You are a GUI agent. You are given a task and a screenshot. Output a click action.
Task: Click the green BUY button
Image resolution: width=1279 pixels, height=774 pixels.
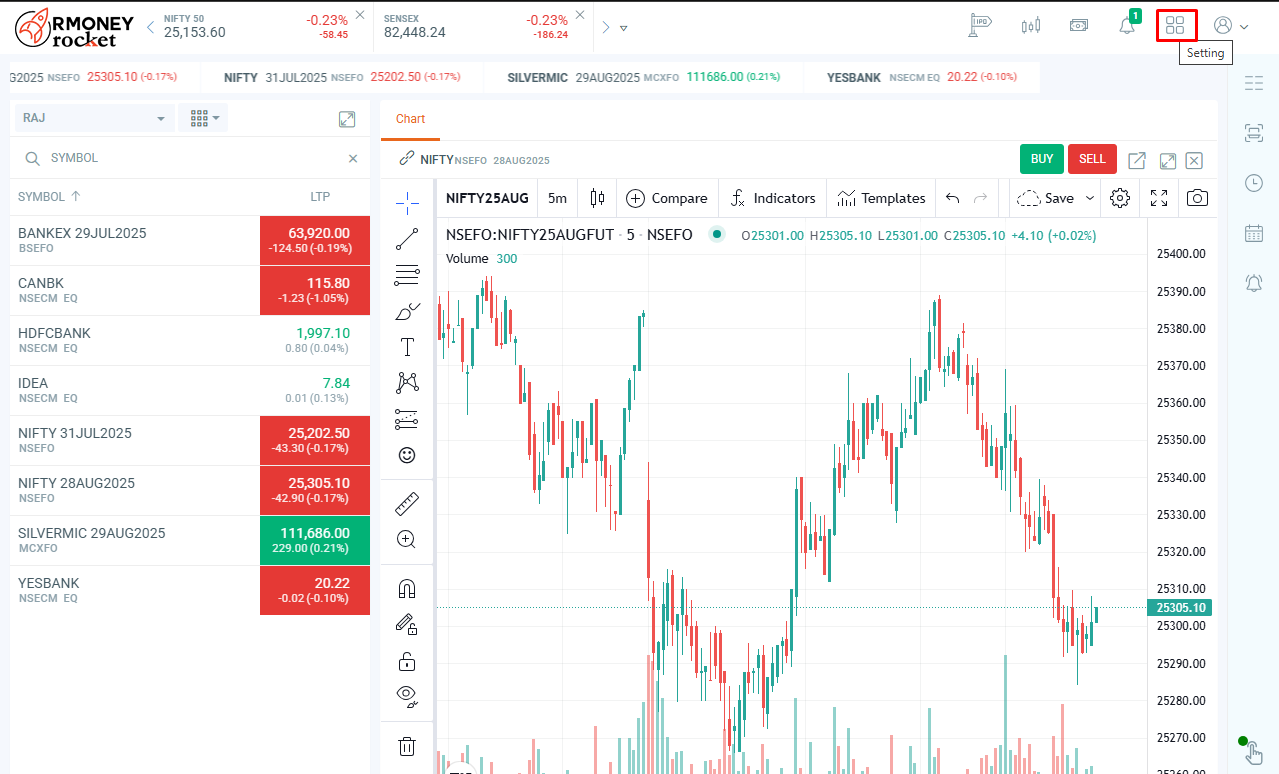pyautogui.click(x=1042, y=159)
